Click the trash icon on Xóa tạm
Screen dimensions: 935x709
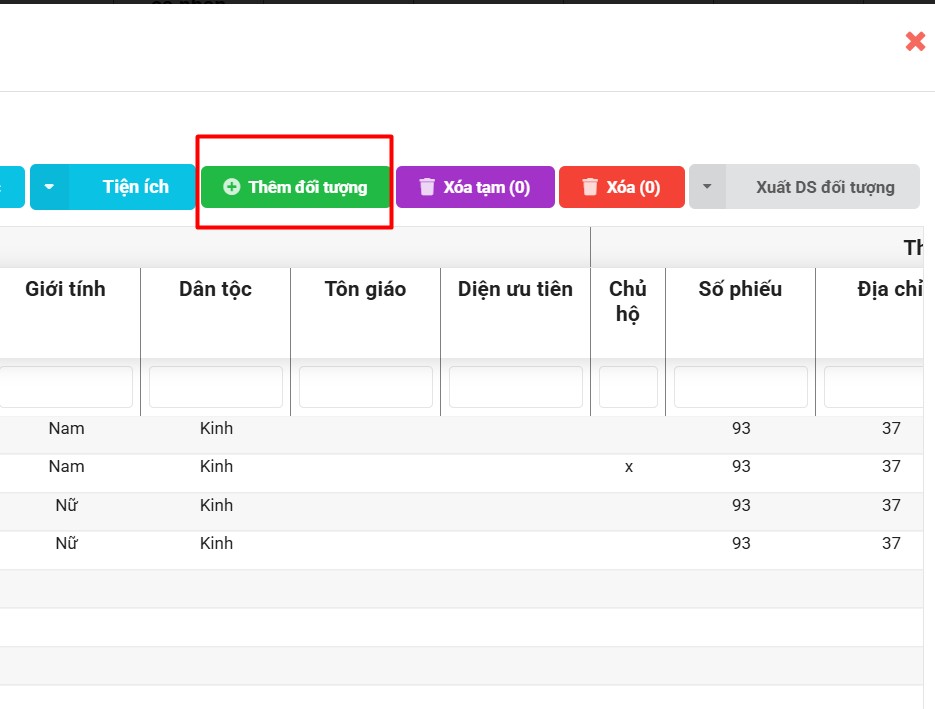(427, 187)
